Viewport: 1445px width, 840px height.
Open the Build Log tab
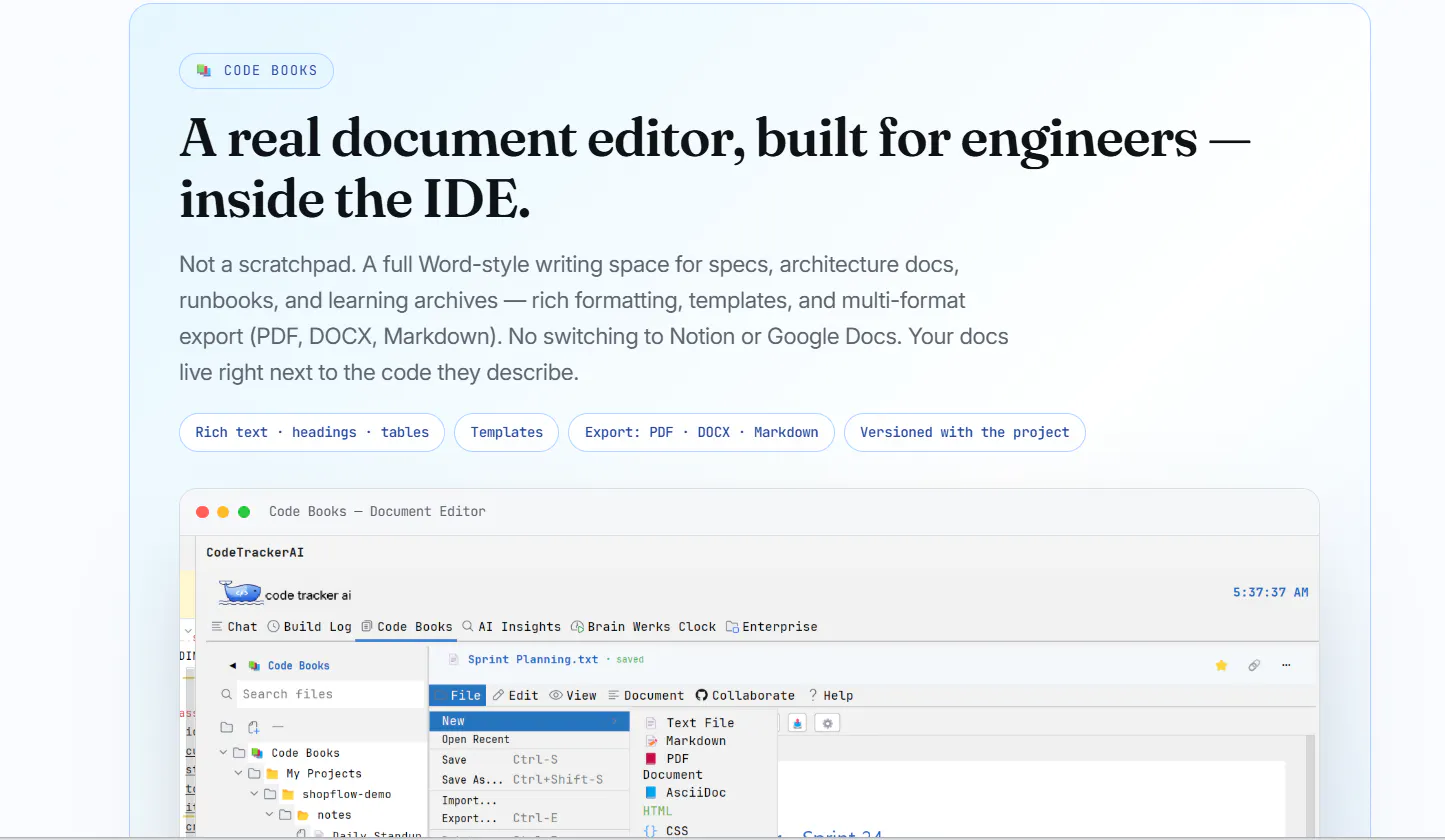309,627
